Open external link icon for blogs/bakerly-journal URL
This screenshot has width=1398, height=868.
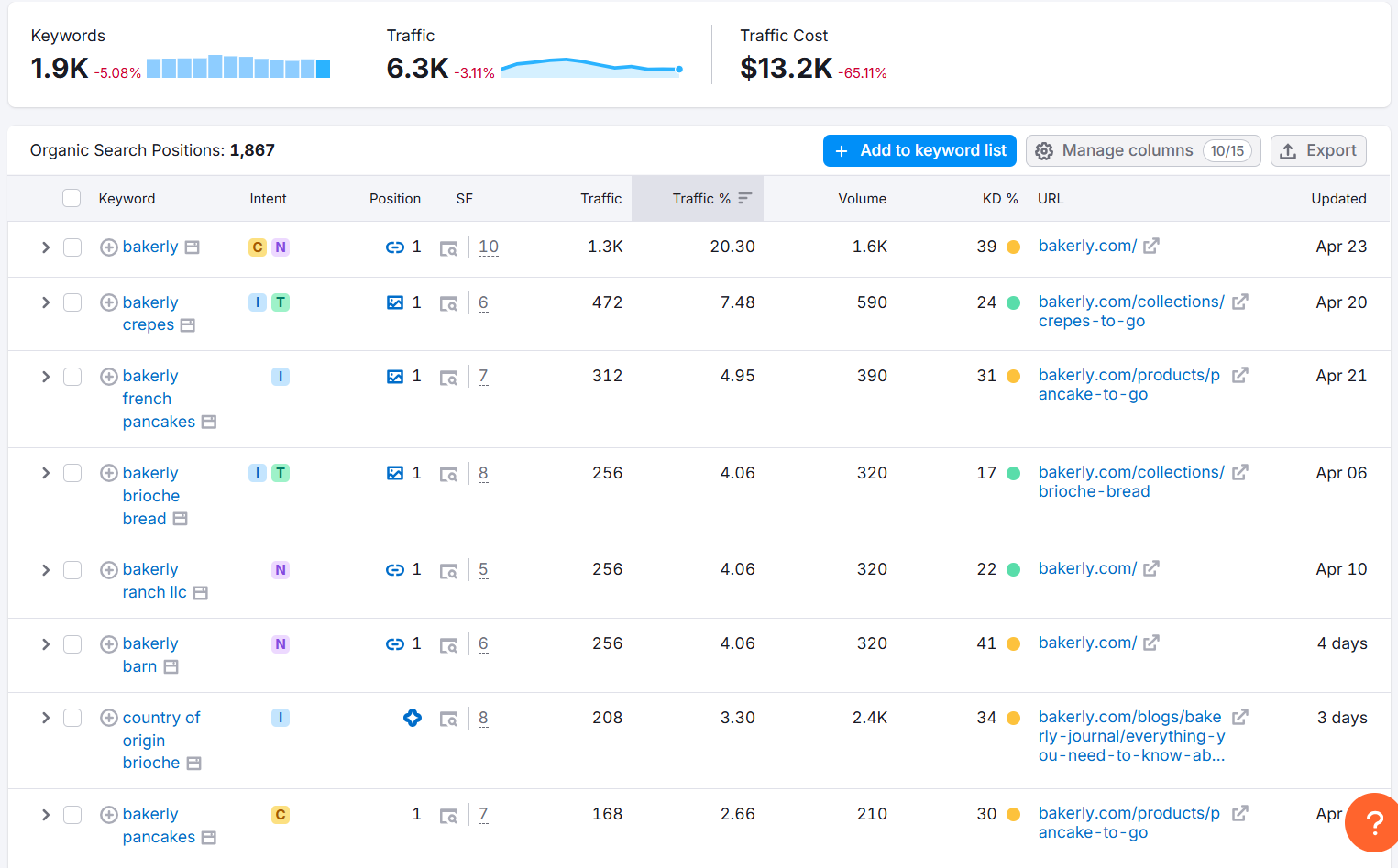pyautogui.click(x=1240, y=717)
